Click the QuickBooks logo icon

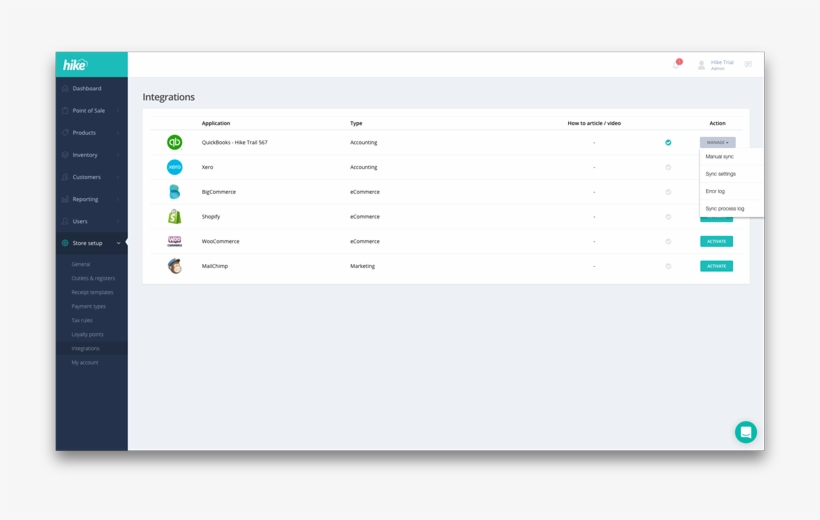click(x=175, y=142)
